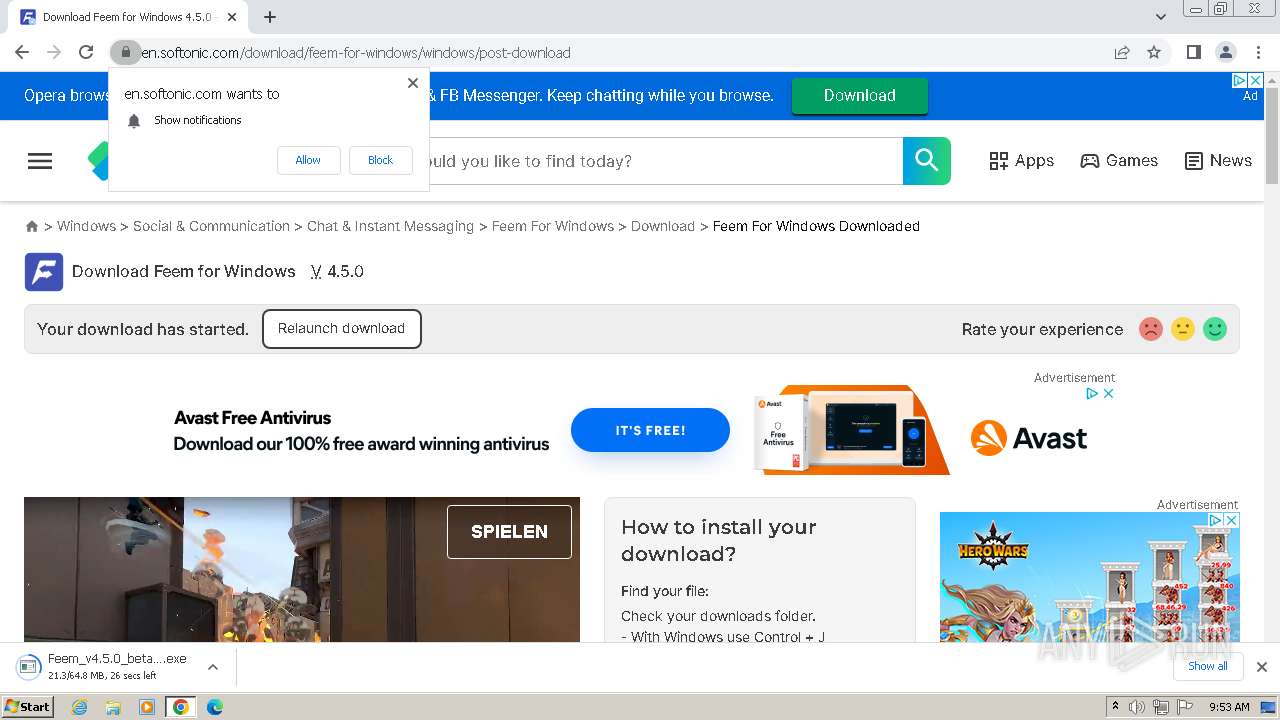Image resolution: width=1280 pixels, height=720 pixels.
Task: Click the ad choices icon on top banner
Action: pyautogui.click(x=1239, y=80)
